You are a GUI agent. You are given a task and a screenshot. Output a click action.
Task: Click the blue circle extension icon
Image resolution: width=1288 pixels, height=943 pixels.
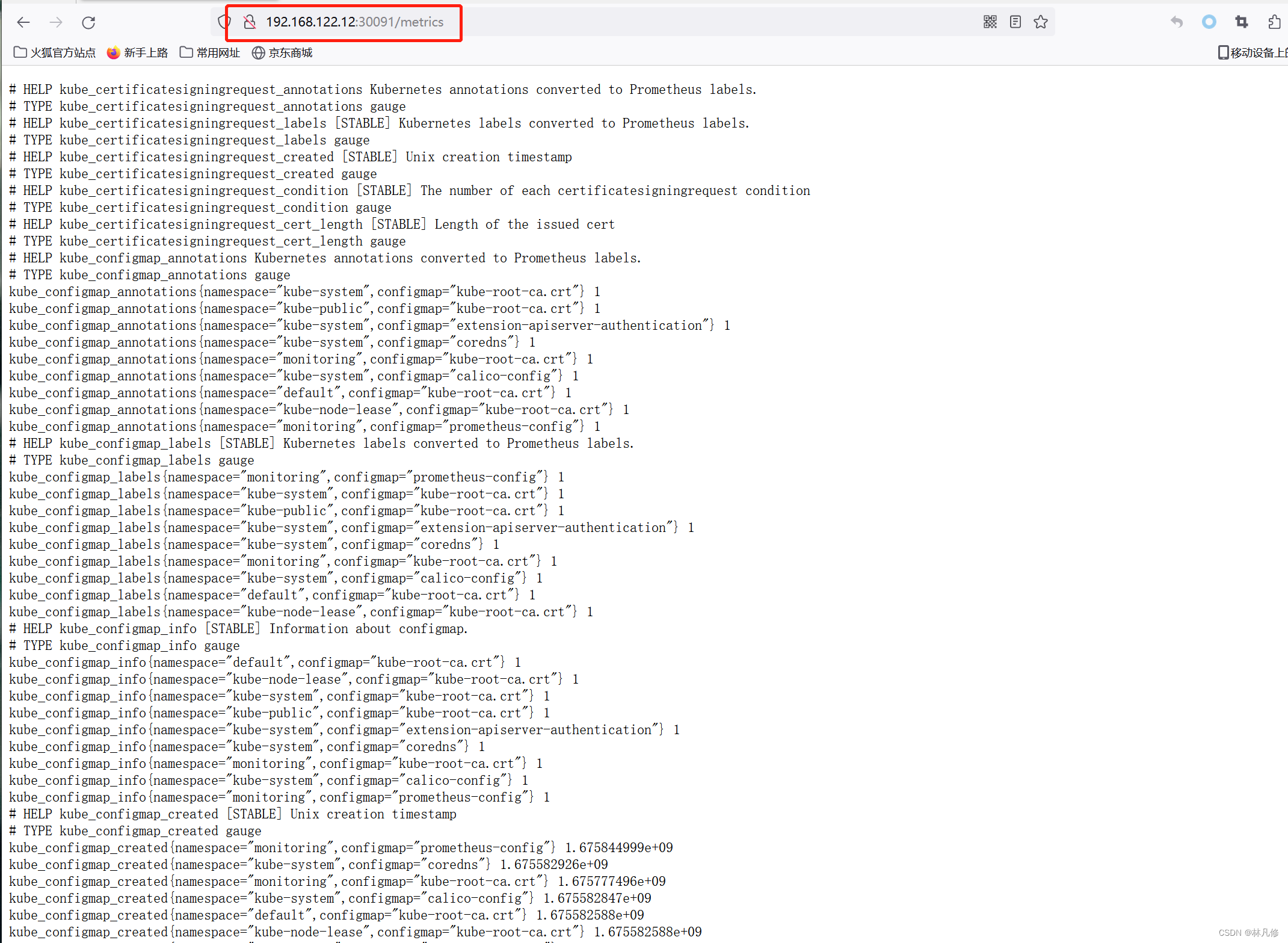[1209, 22]
